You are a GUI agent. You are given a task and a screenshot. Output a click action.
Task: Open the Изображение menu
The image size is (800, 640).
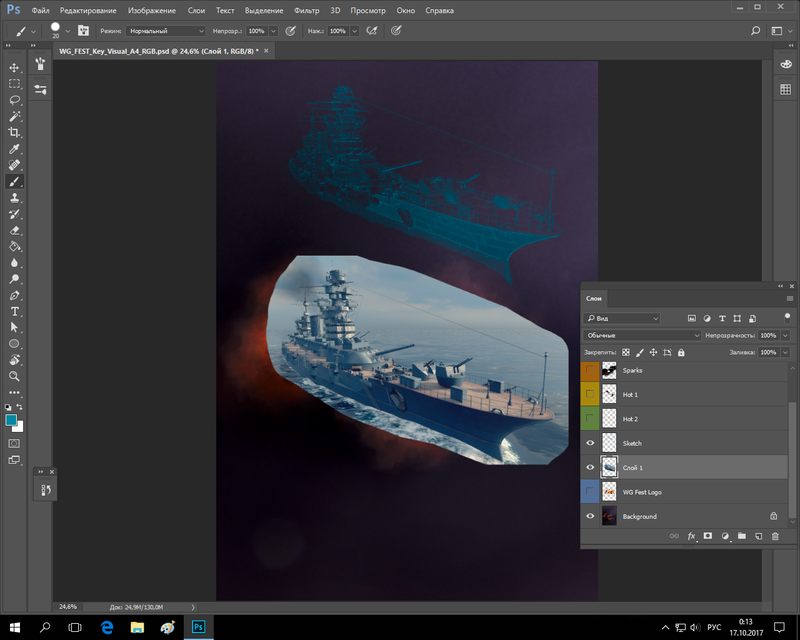pyautogui.click(x=152, y=10)
